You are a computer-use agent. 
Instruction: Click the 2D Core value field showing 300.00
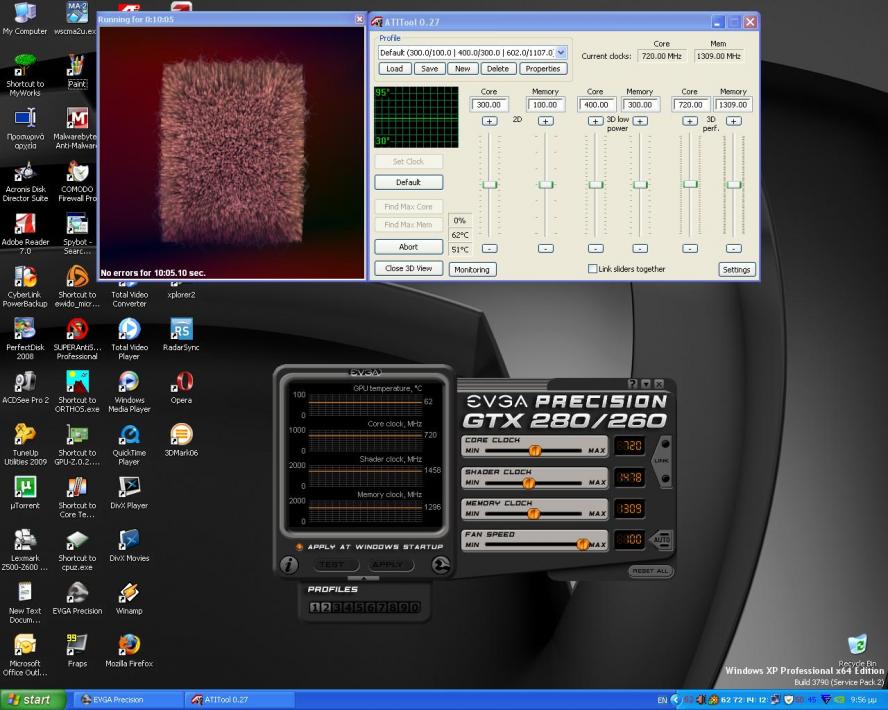coord(489,105)
